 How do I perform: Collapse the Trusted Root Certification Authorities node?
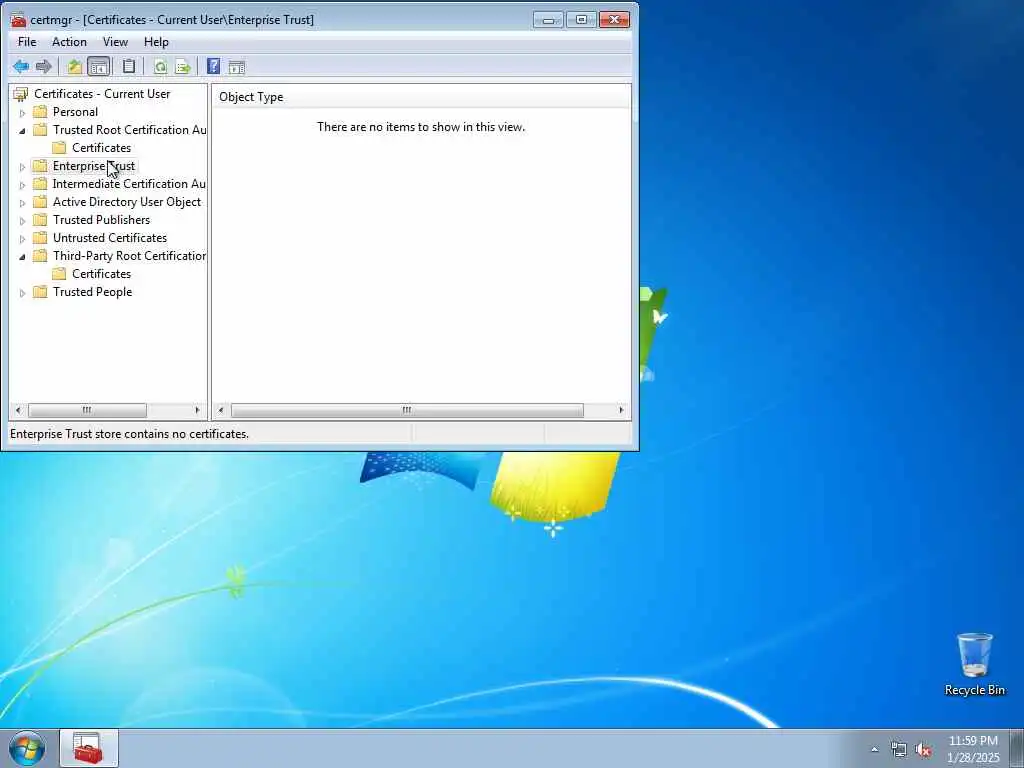tap(22, 131)
